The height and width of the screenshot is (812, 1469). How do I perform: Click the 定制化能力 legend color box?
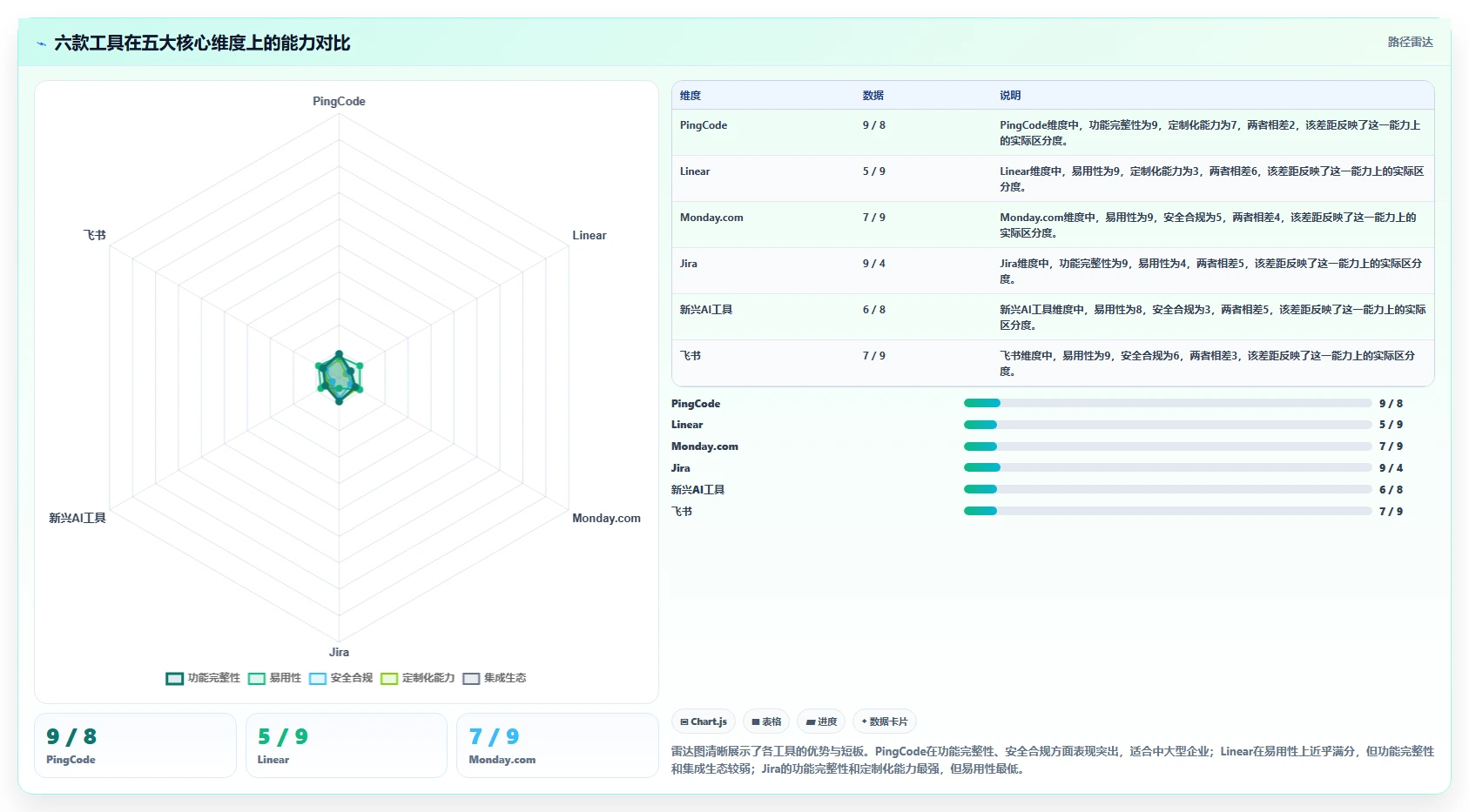point(388,679)
